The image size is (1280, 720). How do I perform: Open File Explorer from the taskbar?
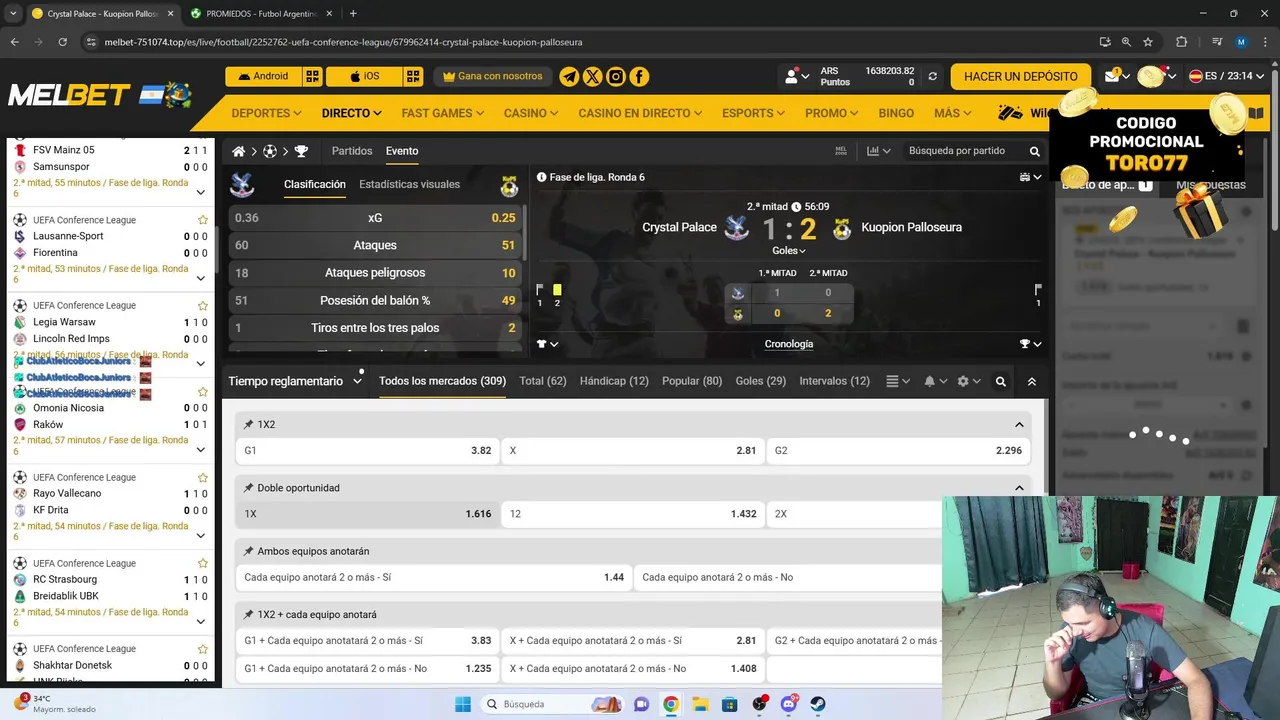700,704
